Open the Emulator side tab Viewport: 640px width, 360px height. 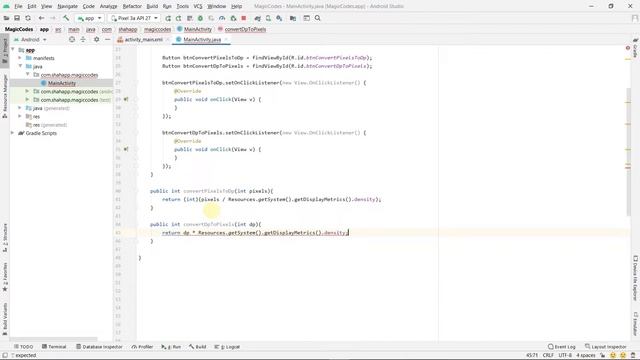636,323
